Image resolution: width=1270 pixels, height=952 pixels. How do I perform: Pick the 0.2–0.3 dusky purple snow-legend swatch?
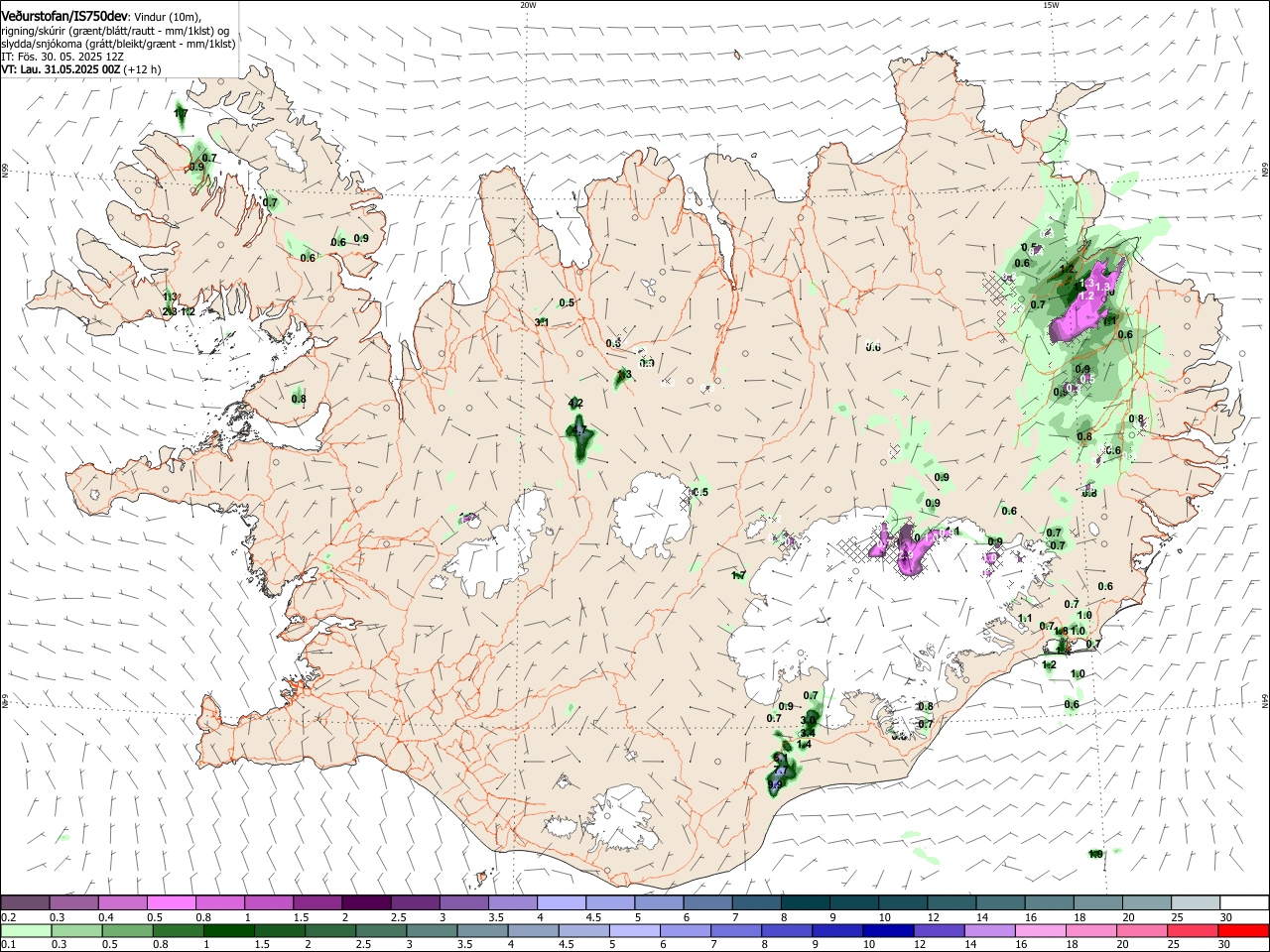pyautogui.click(x=25, y=902)
